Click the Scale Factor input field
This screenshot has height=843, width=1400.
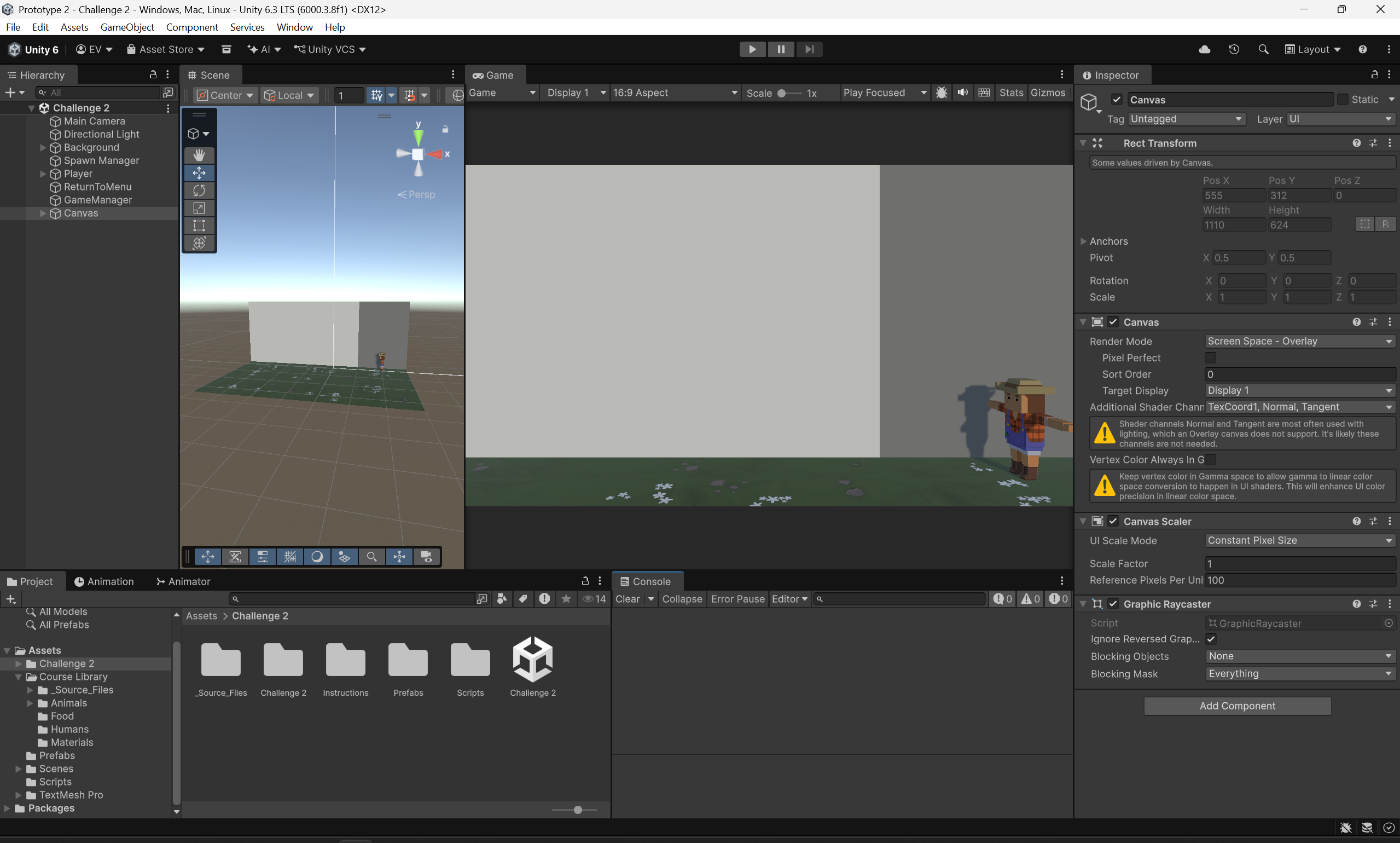coord(1299,563)
